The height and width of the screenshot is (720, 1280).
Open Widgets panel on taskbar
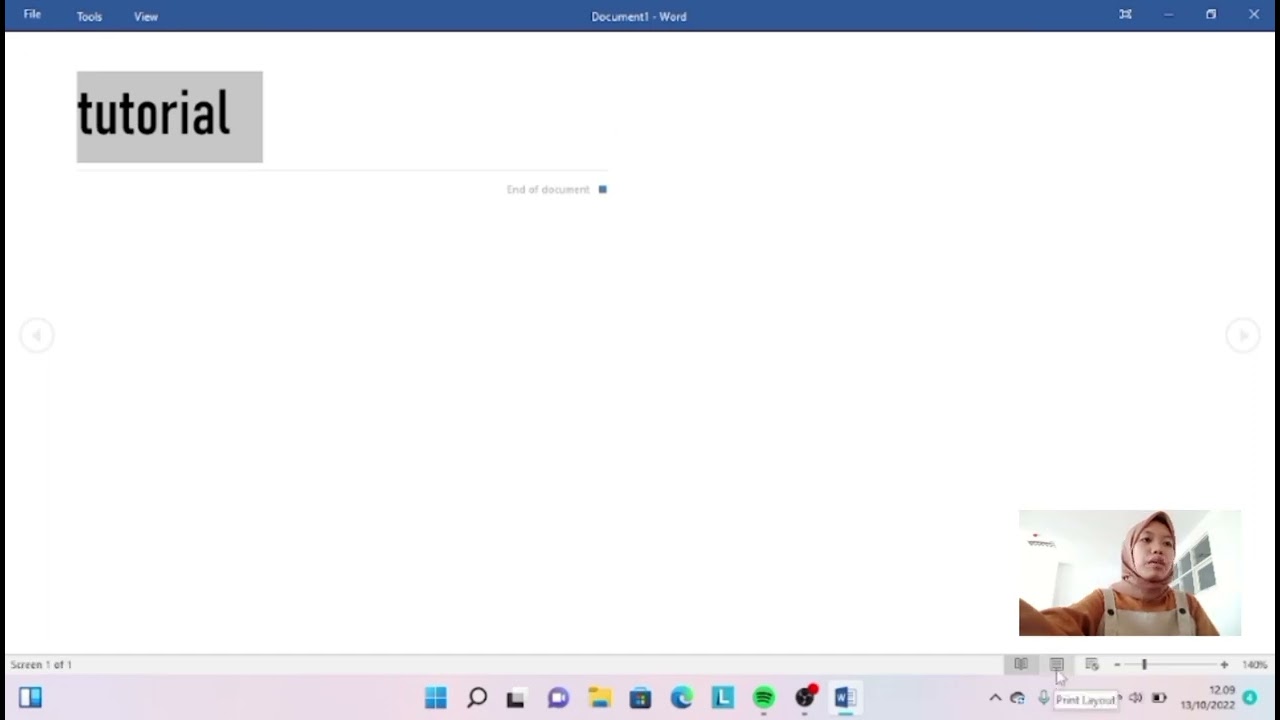(x=30, y=698)
